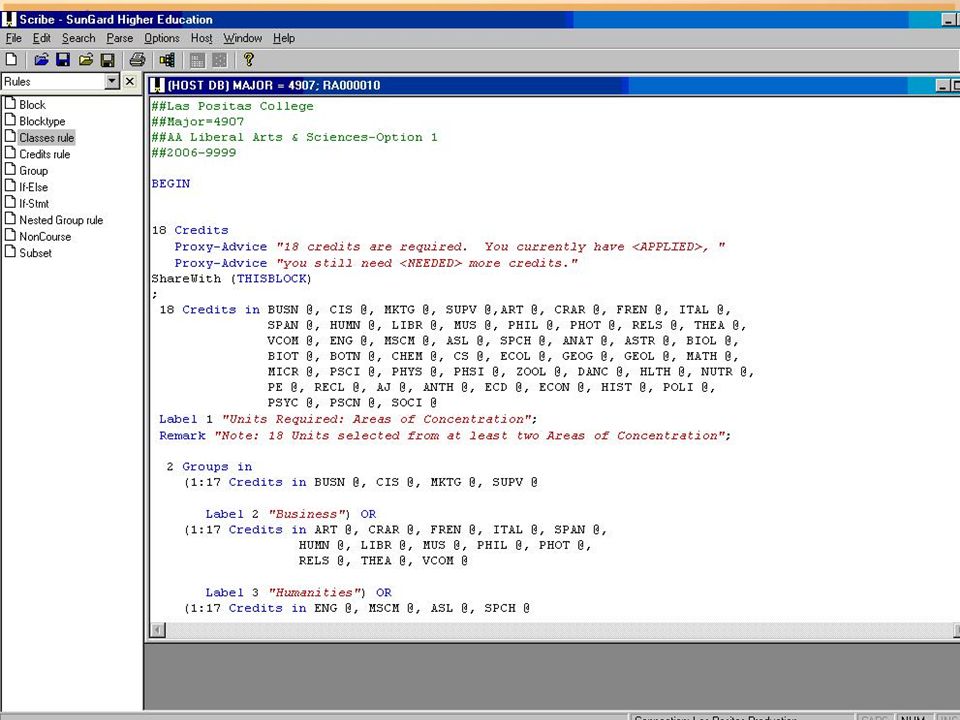This screenshot has width=960, height=720.
Task: Click the "##2006-9999" comment line
Action: 194,152
